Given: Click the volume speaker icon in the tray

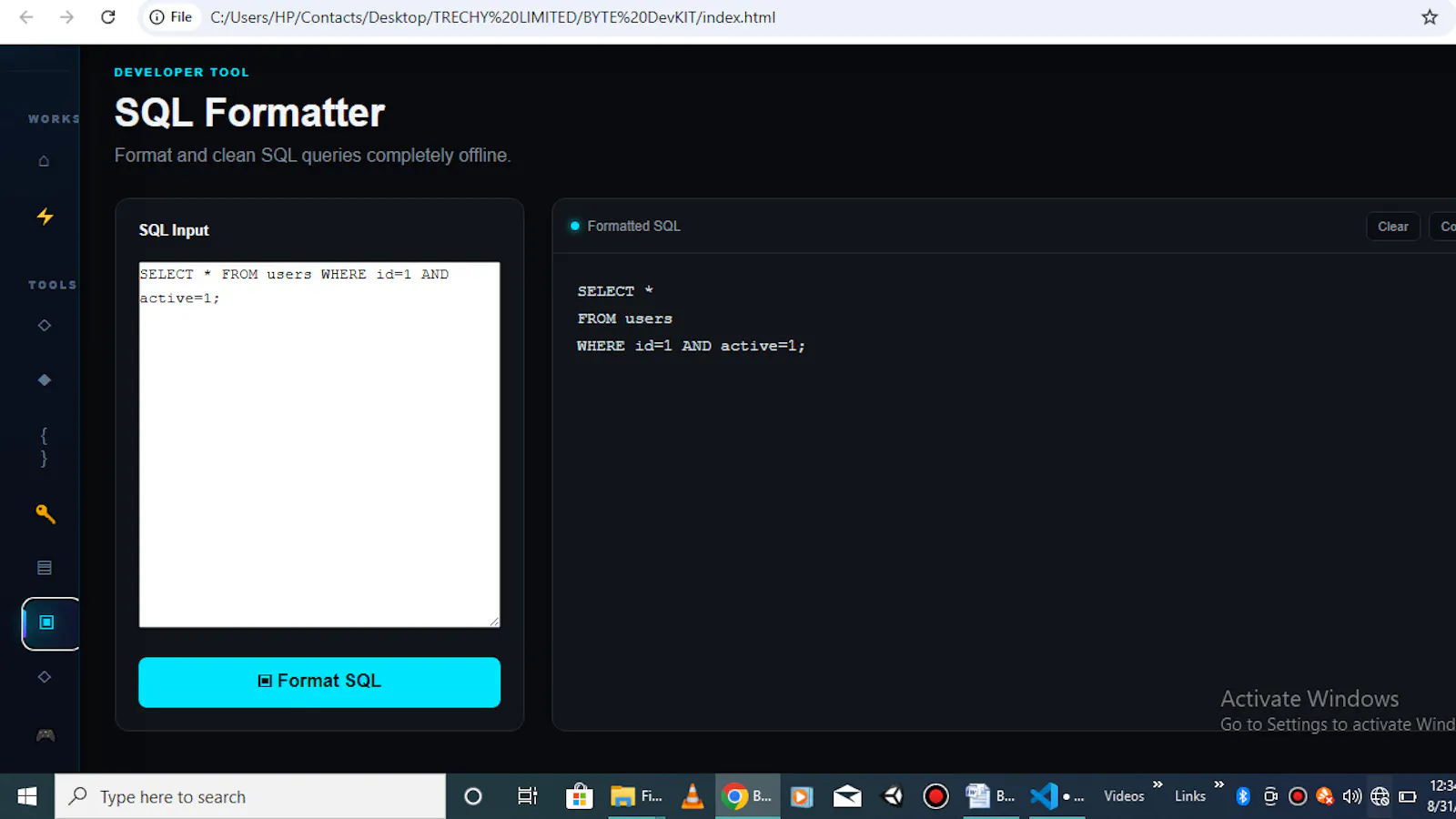Looking at the screenshot, I should pos(1352,796).
